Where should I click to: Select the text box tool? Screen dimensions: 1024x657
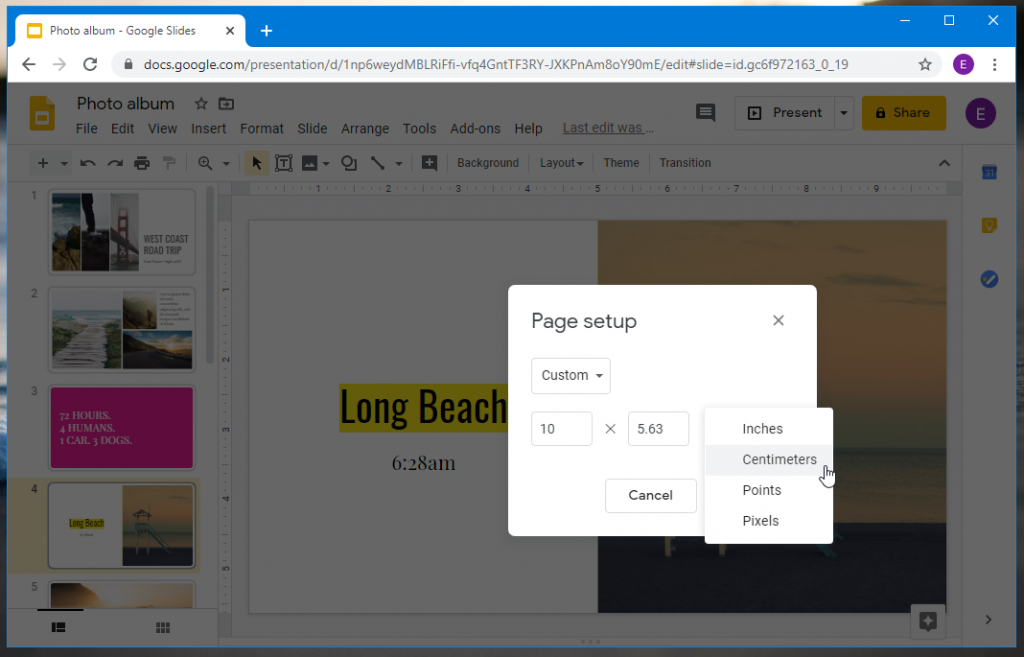click(x=283, y=162)
